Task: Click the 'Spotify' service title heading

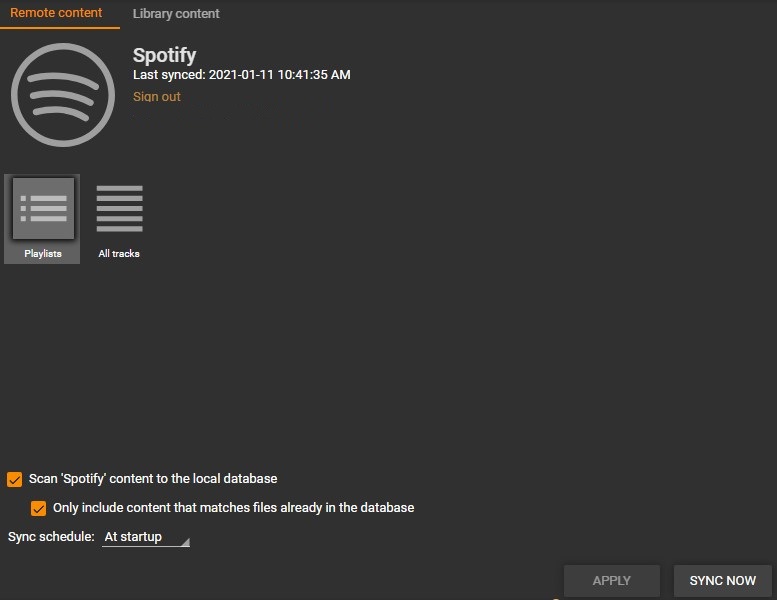Action: [x=165, y=55]
